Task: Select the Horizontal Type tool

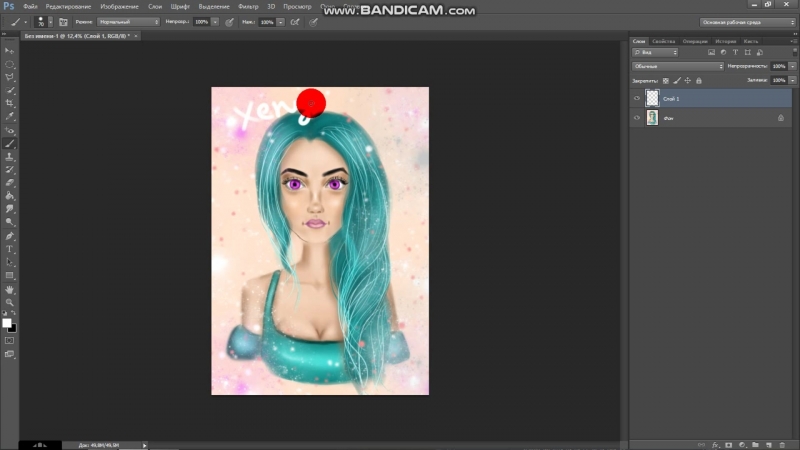Action: 9,249
